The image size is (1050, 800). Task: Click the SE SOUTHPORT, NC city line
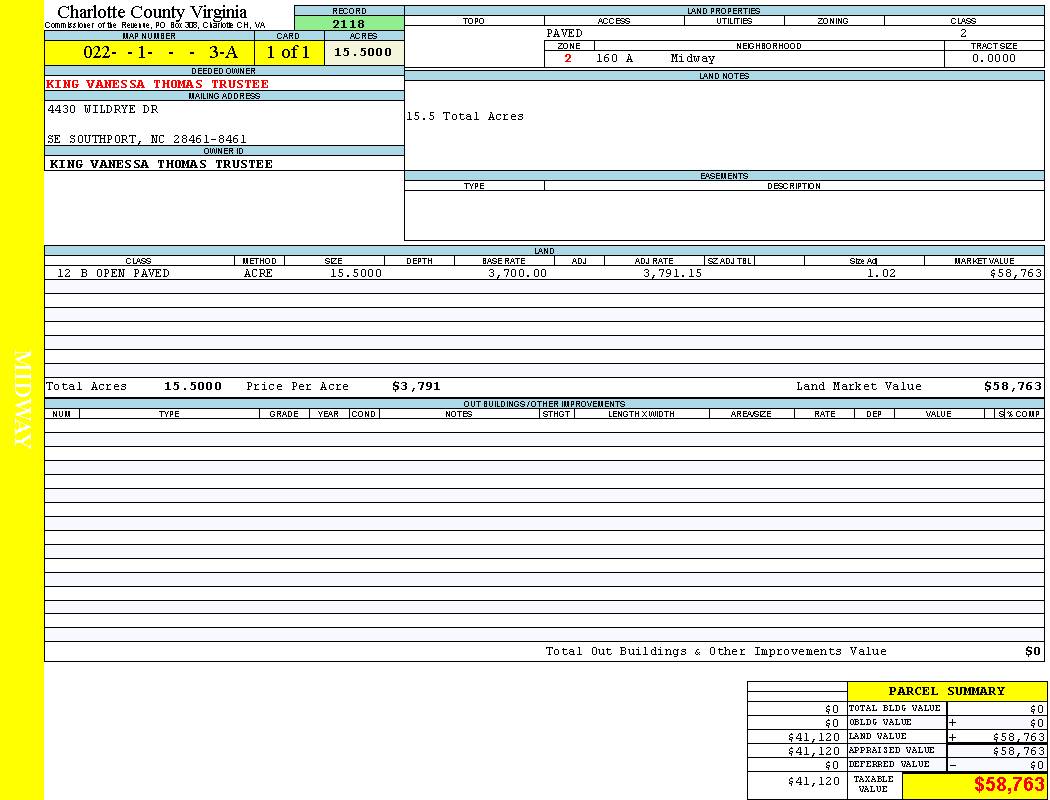[x=147, y=139]
